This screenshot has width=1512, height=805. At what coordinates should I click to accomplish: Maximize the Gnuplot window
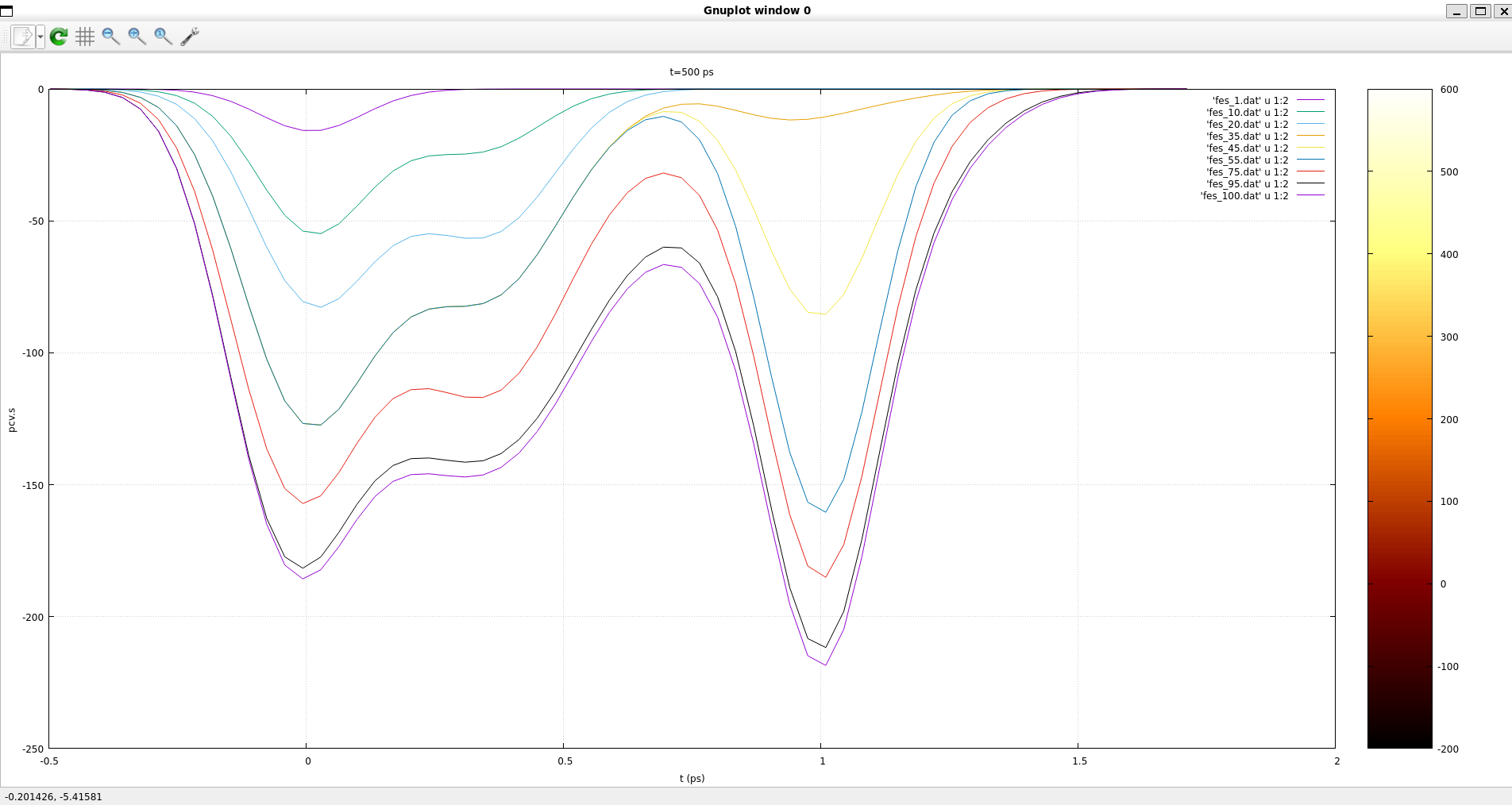click(x=1480, y=11)
